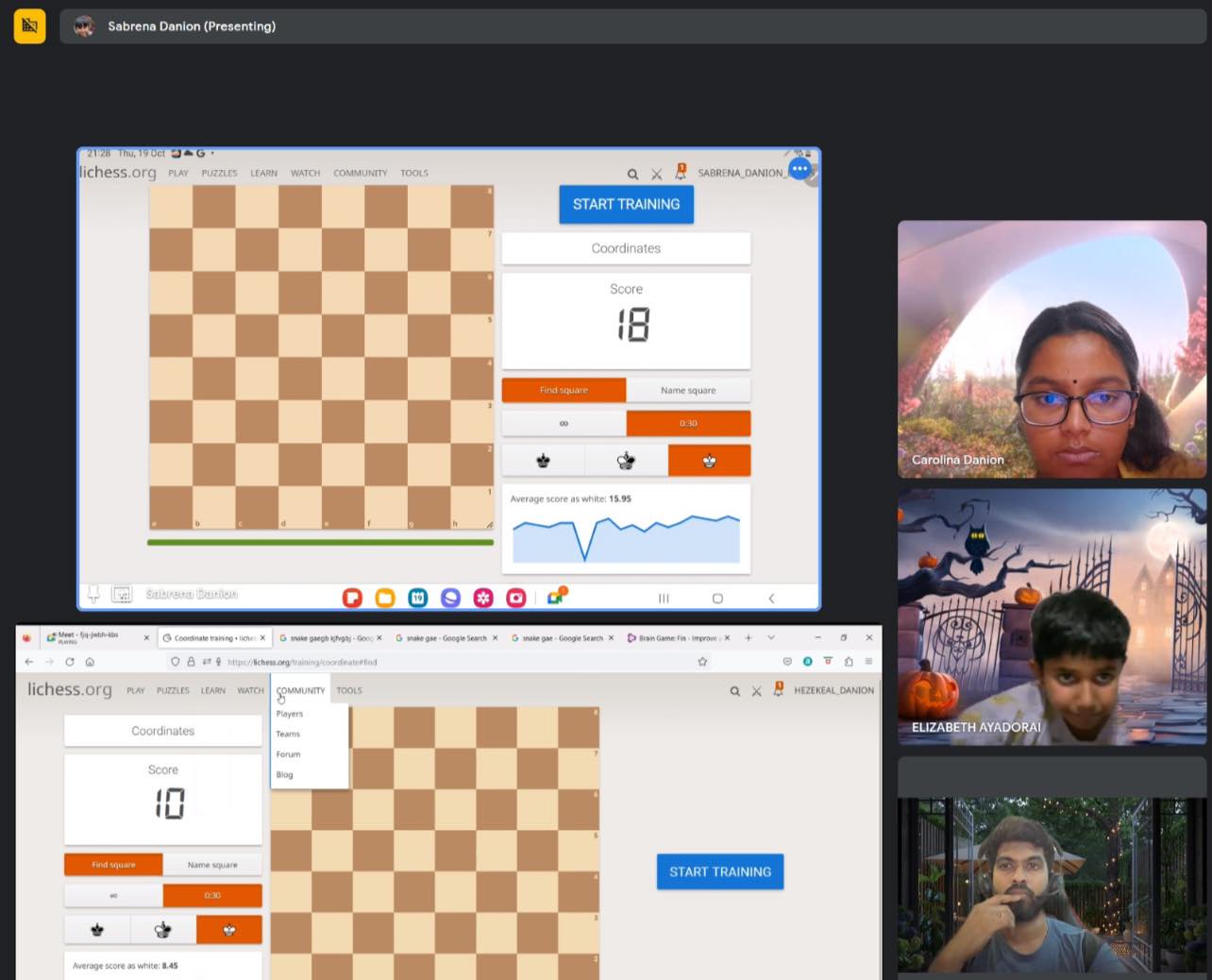The image size is (1212, 980).
Task: Select white king color in Sabrena's window
Action: pyautogui.click(x=709, y=461)
